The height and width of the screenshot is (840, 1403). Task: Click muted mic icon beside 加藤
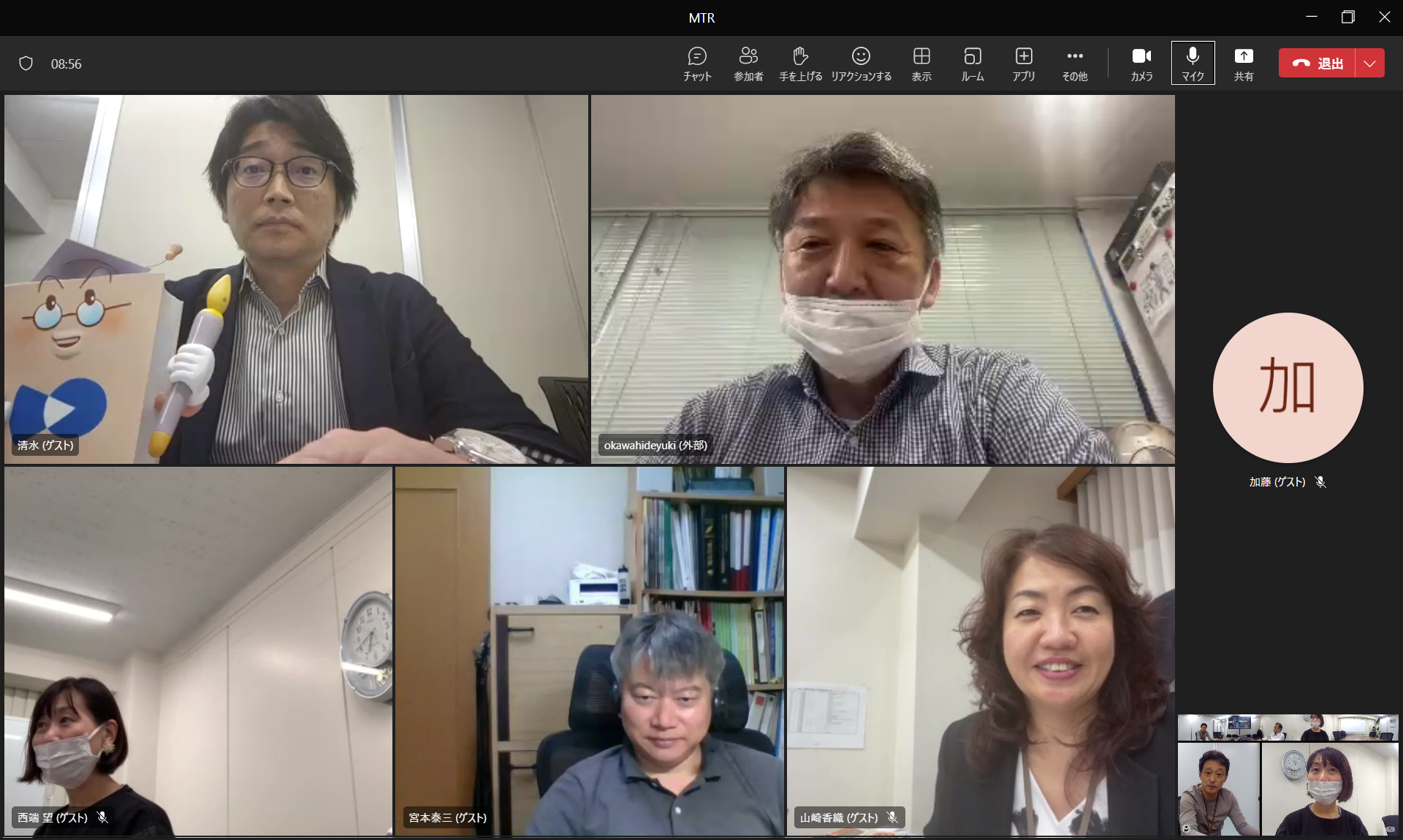coord(1320,482)
